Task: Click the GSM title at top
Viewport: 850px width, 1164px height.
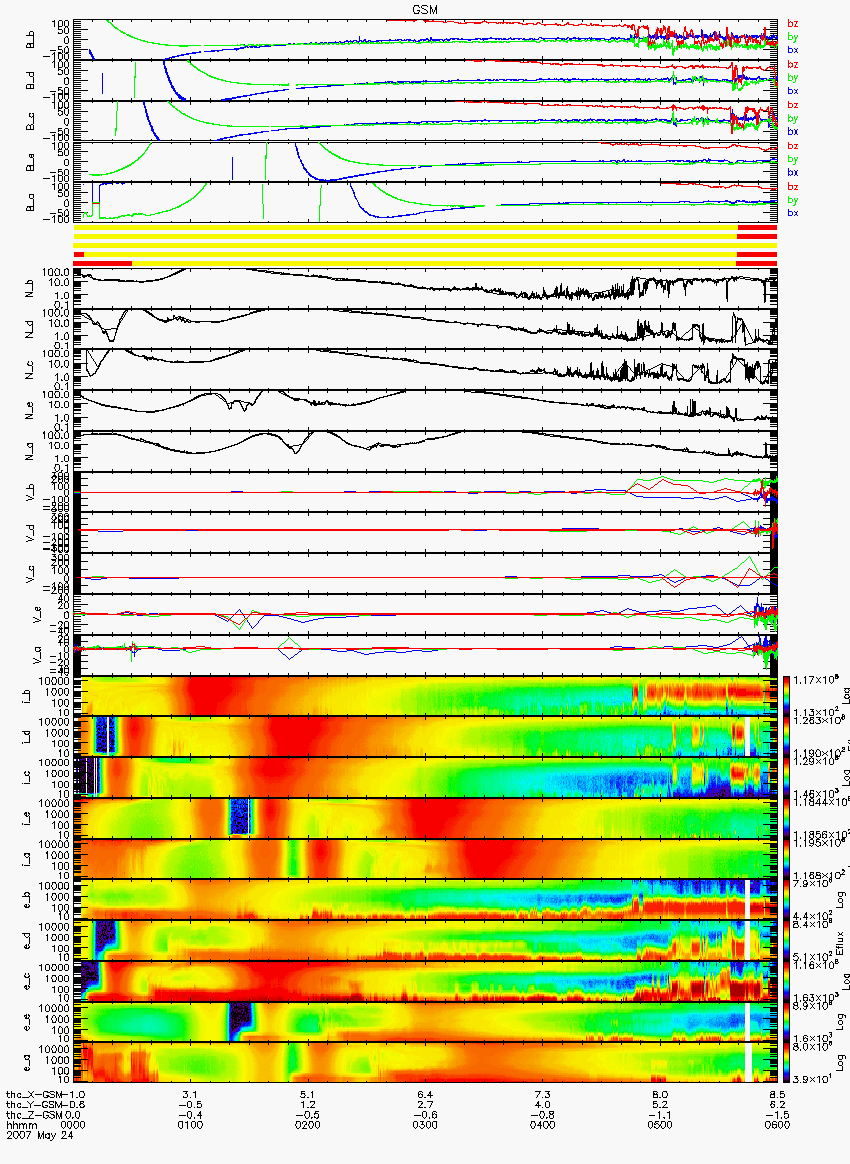Action: point(426,8)
